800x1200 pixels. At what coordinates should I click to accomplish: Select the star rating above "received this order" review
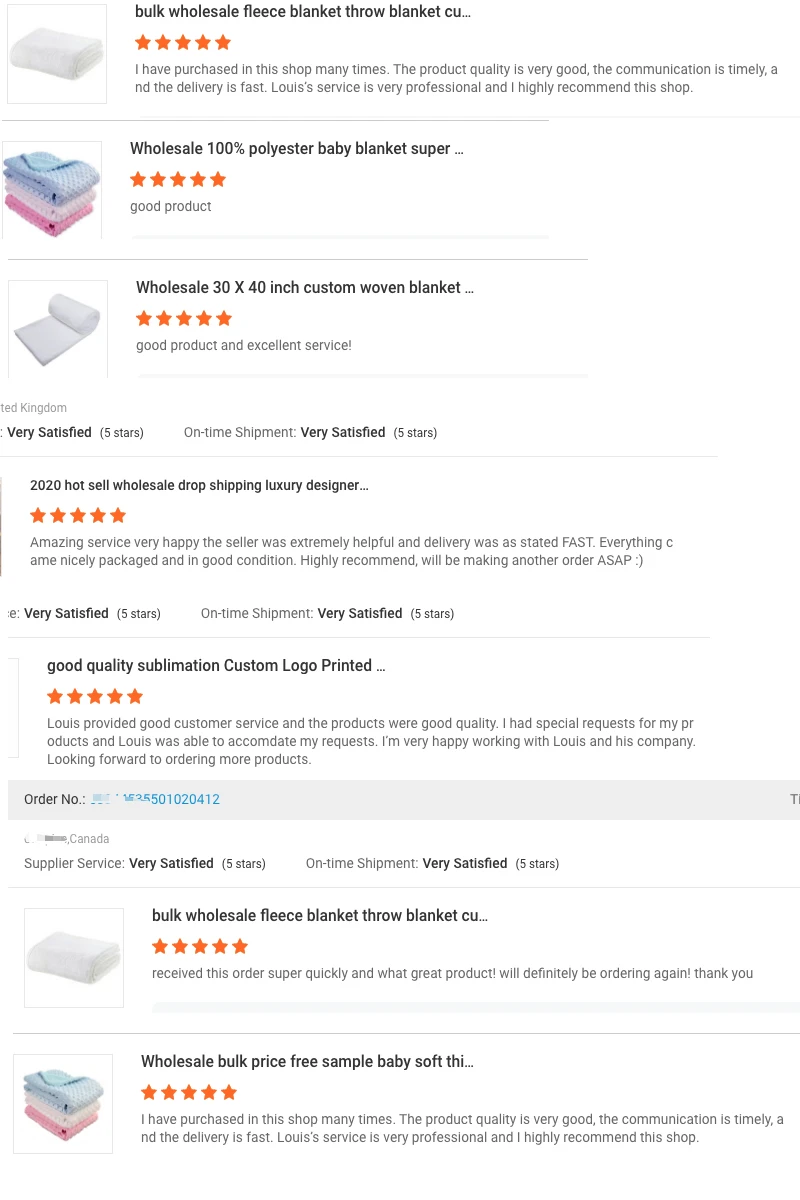click(x=200, y=947)
